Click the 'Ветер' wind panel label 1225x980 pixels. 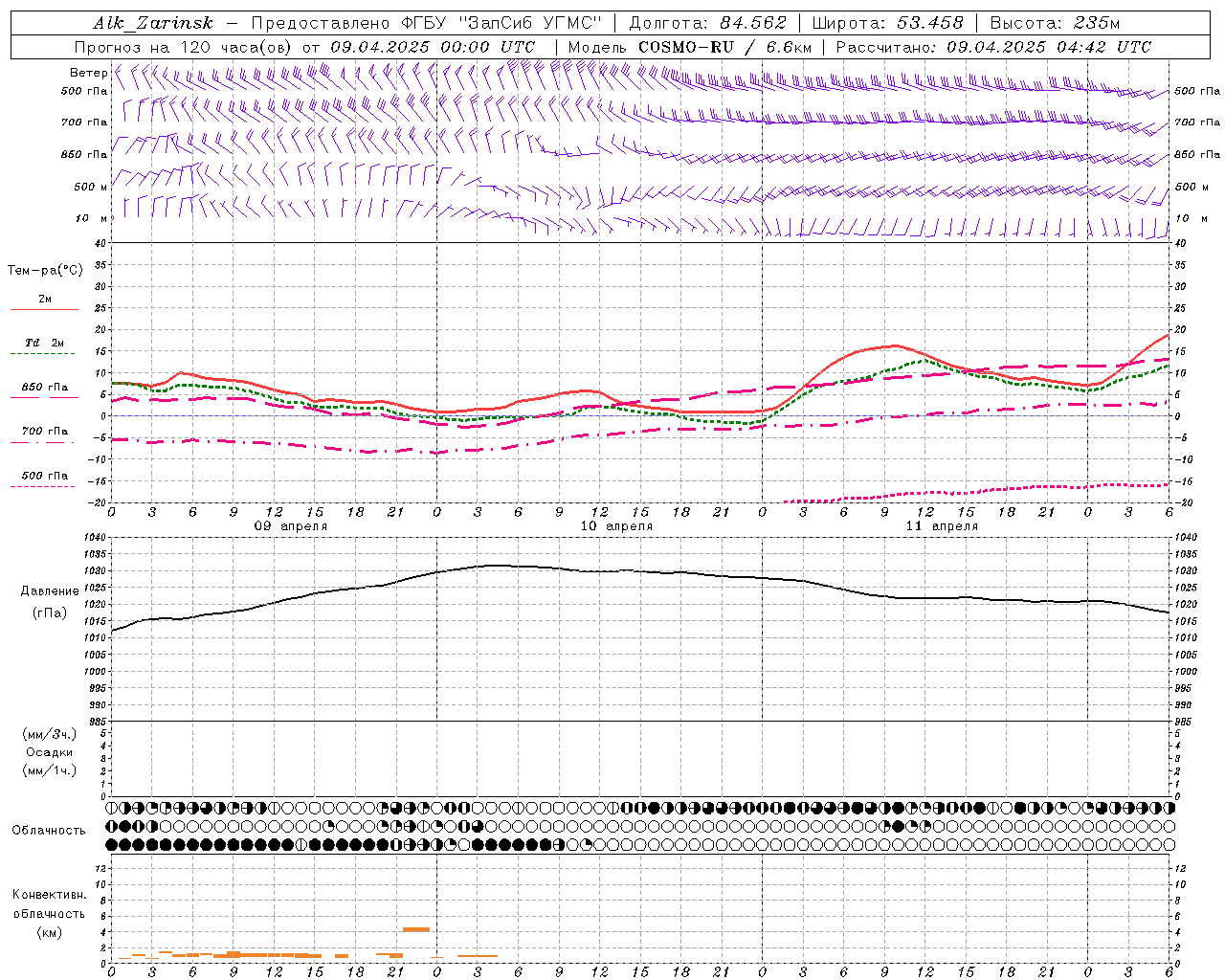click(88, 73)
